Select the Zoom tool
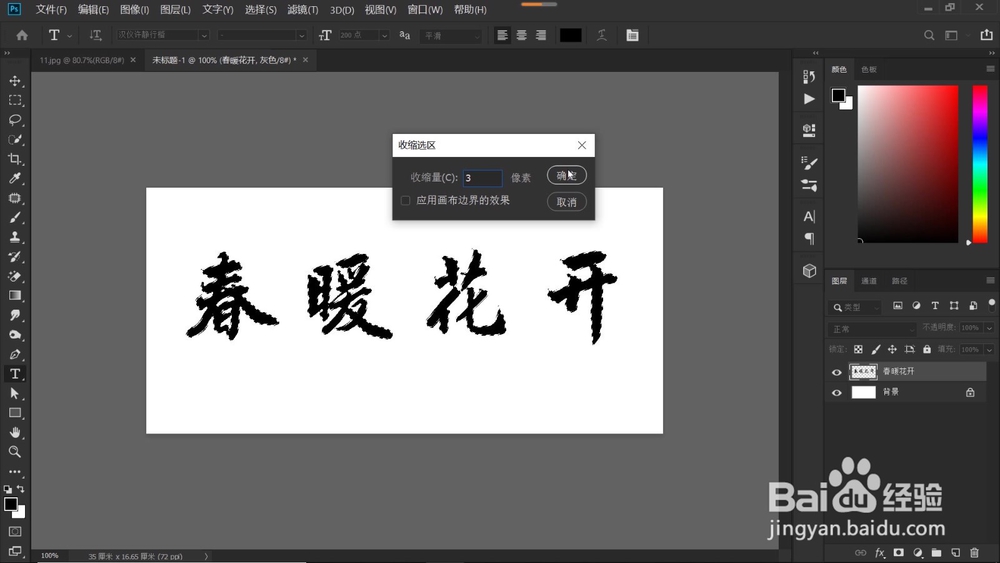 click(15, 451)
